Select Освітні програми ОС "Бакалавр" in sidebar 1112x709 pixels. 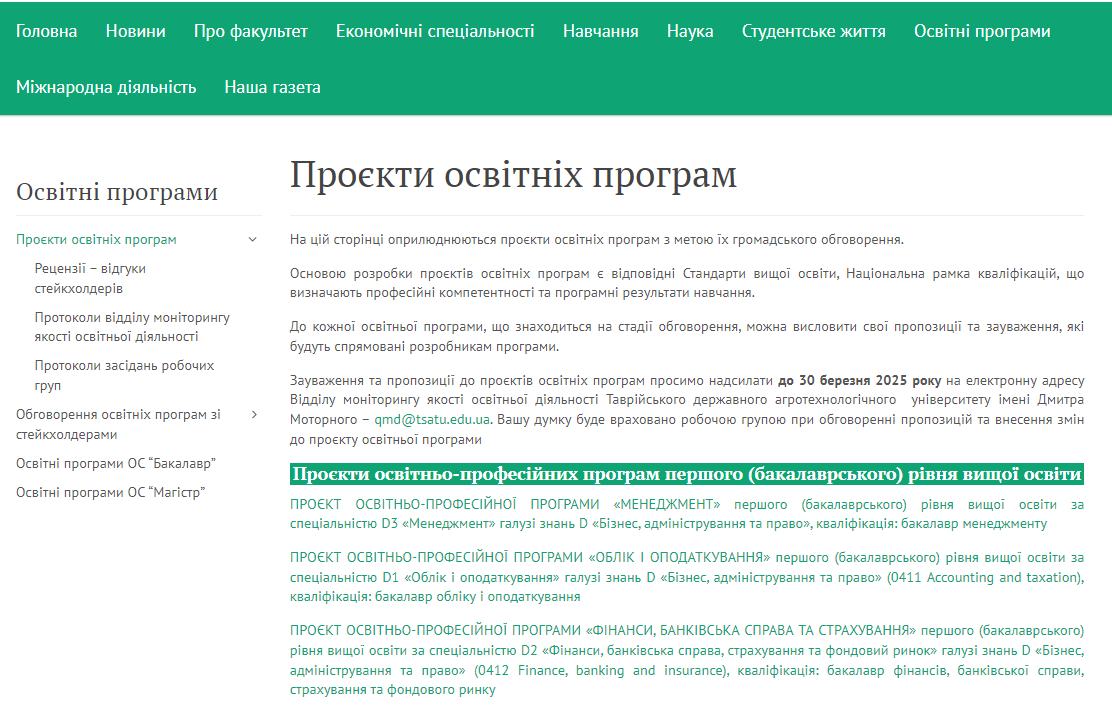pyautogui.click(x=116, y=463)
